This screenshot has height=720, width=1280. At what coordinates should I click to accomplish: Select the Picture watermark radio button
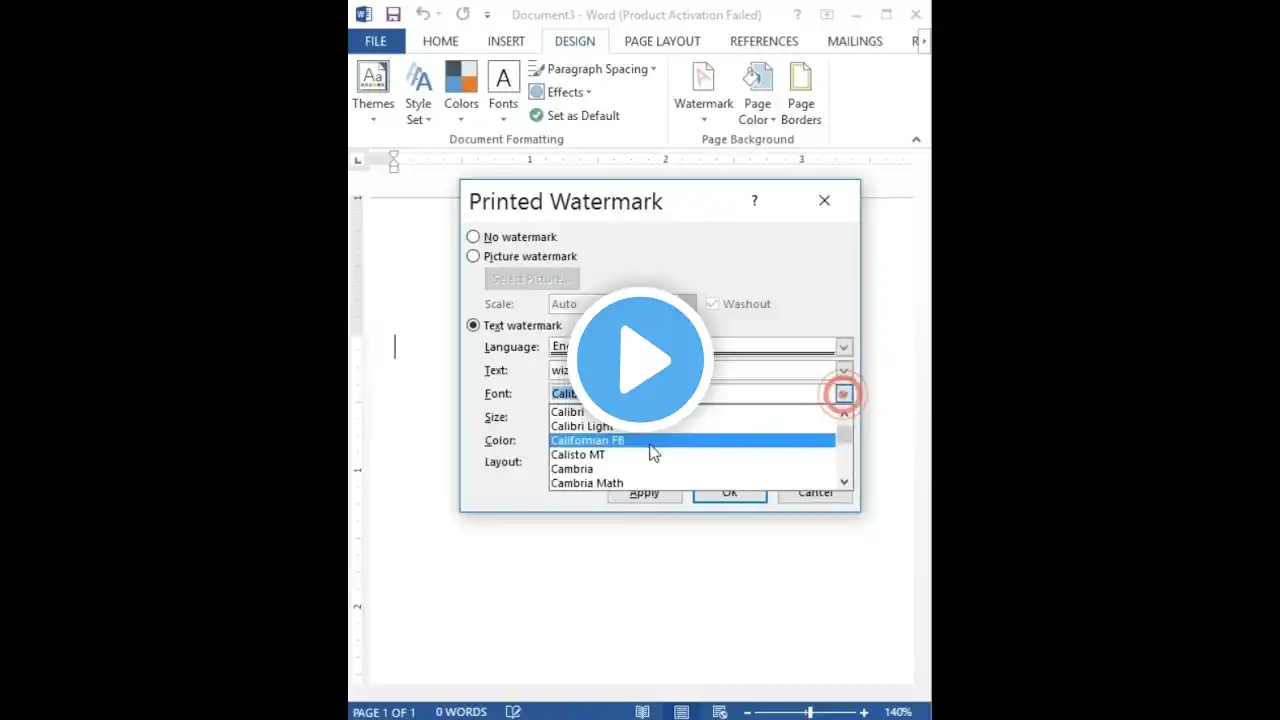point(474,256)
